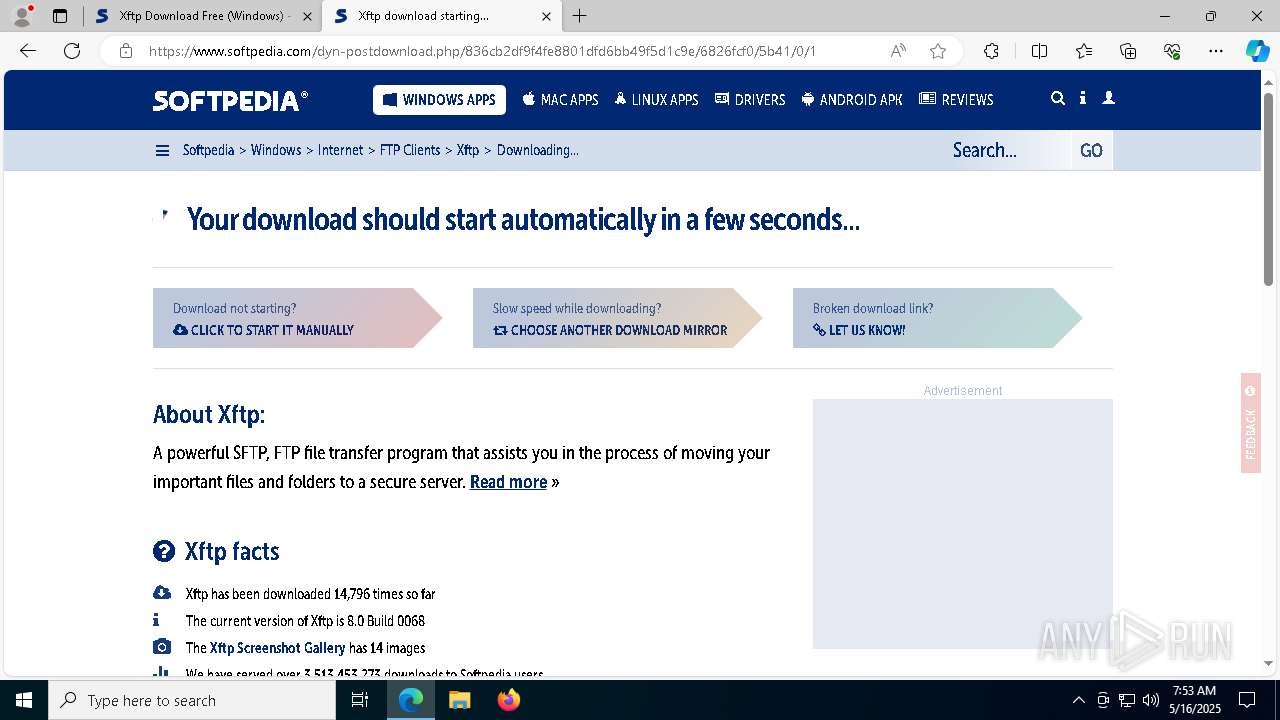Screen dimensions: 1280x720
Task: Open Xftp Screenshot Gallery link
Action: [x=277, y=648]
